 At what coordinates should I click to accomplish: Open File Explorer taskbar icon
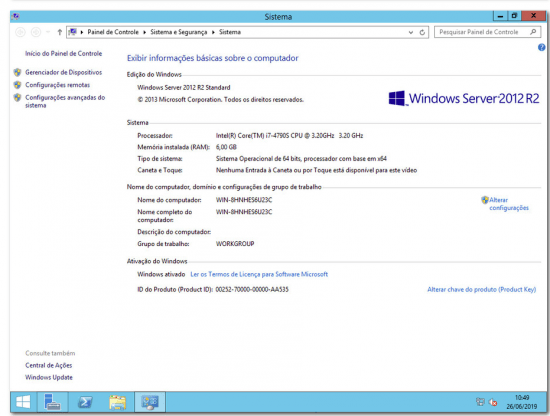[x=117, y=402]
